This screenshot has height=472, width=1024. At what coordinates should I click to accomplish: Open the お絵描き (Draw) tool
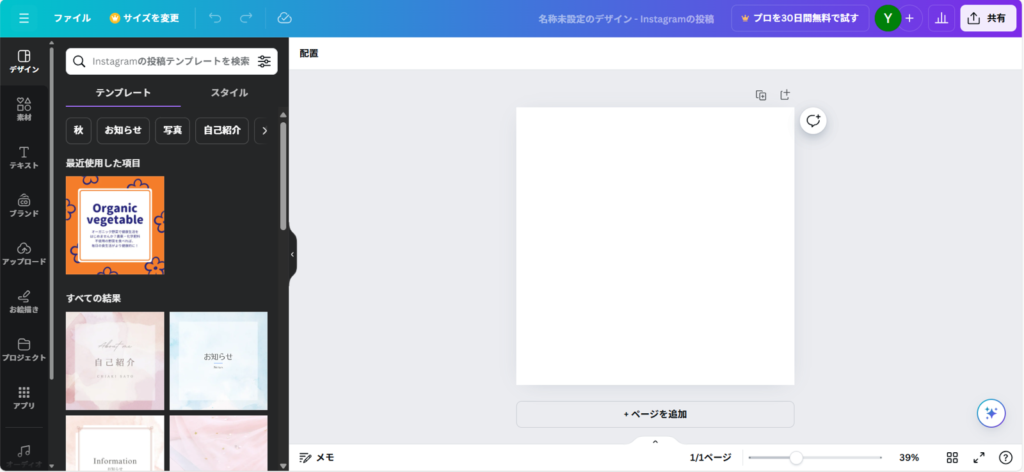[x=24, y=301]
